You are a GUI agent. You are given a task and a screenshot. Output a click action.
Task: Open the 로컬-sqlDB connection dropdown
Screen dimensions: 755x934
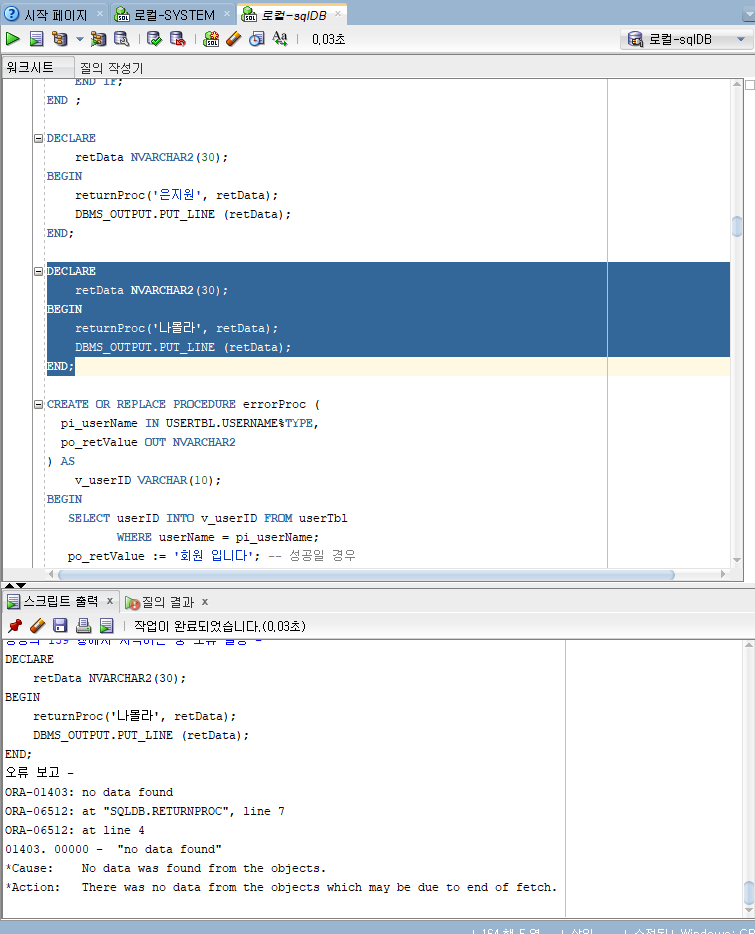686,39
